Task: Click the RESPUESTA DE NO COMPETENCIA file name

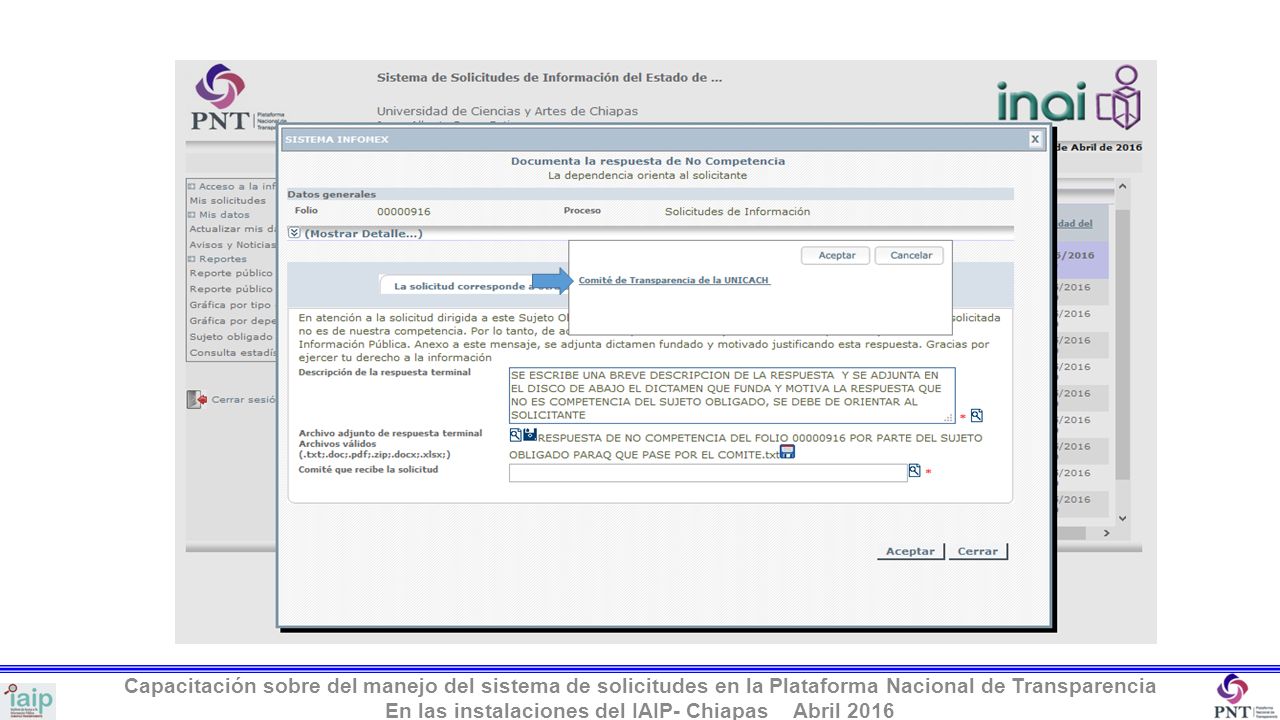Action: point(745,446)
